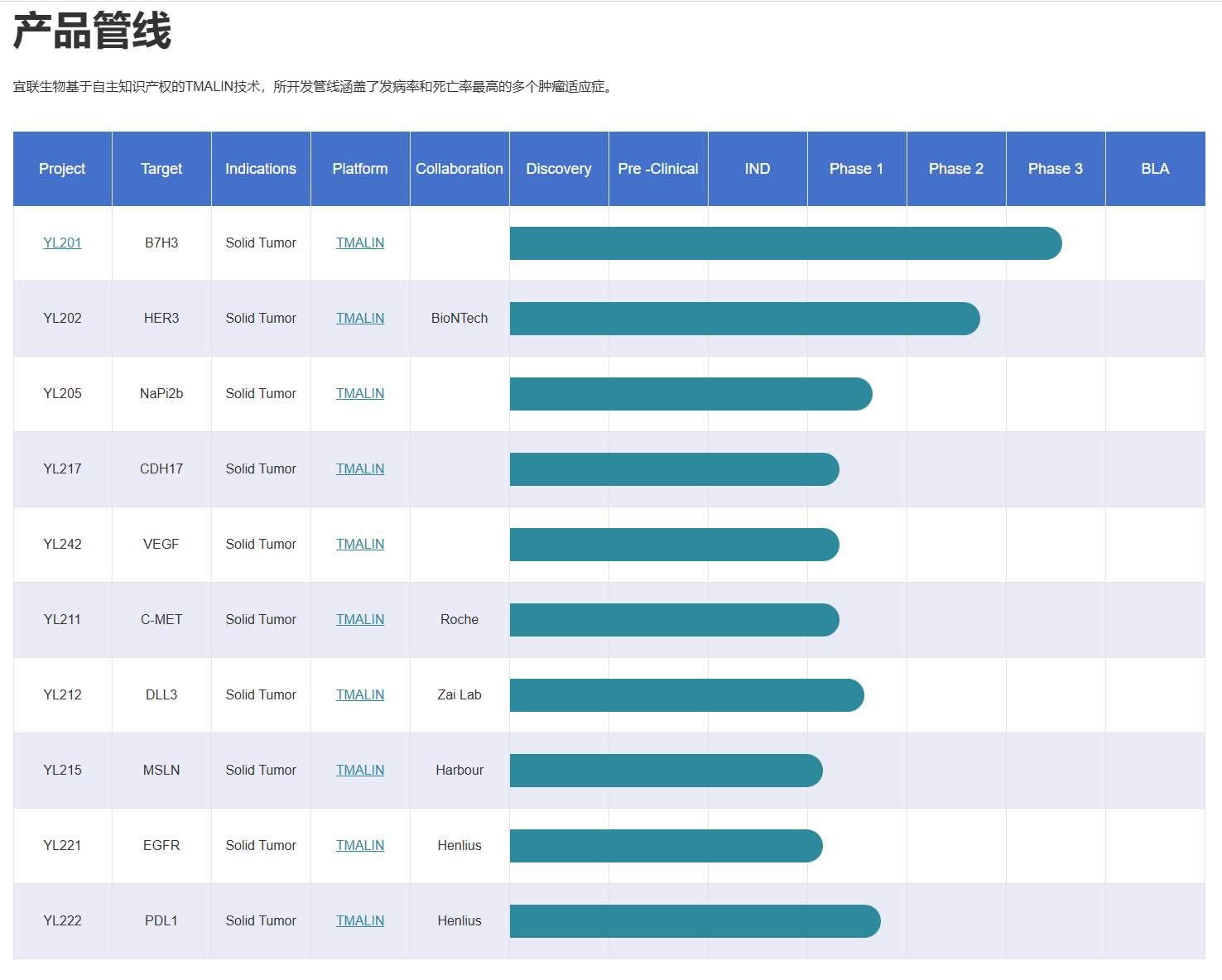
Task: Click BioNTech collaboration cell
Action: 459,318
